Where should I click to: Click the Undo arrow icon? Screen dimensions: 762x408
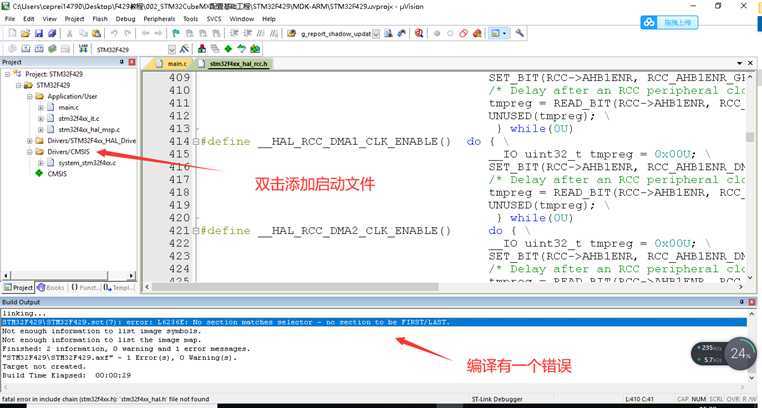[114, 34]
